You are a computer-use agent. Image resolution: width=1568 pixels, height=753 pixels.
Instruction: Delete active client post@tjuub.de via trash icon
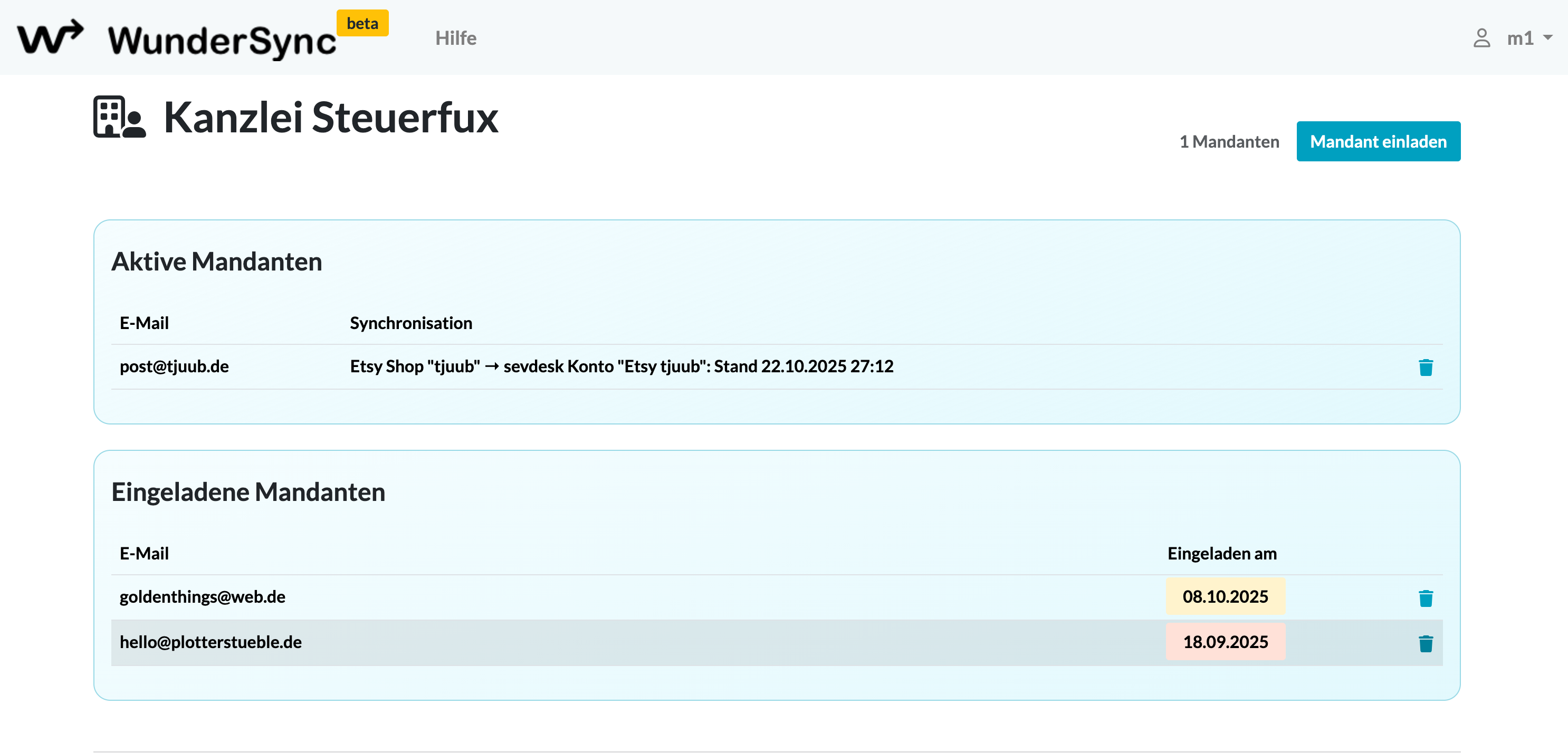tap(1425, 367)
